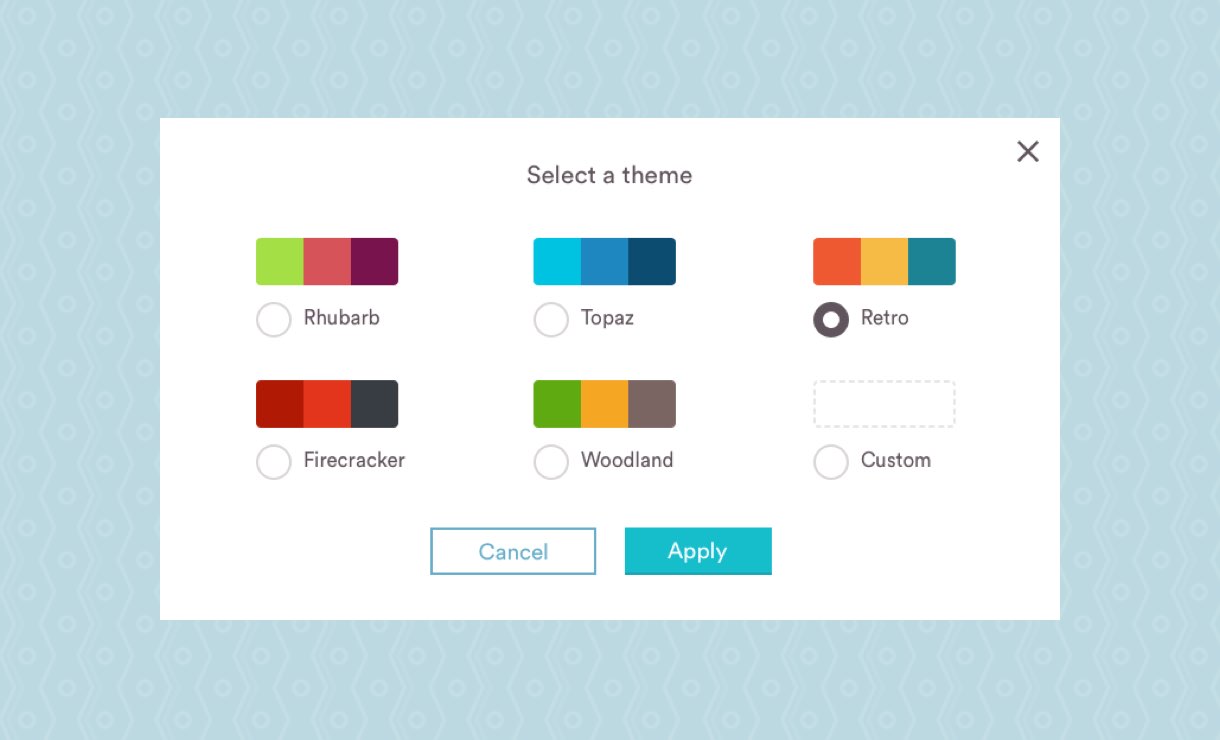Pick the Custom theme radio button
This screenshot has width=1220, height=740.
tap(831, 462)
